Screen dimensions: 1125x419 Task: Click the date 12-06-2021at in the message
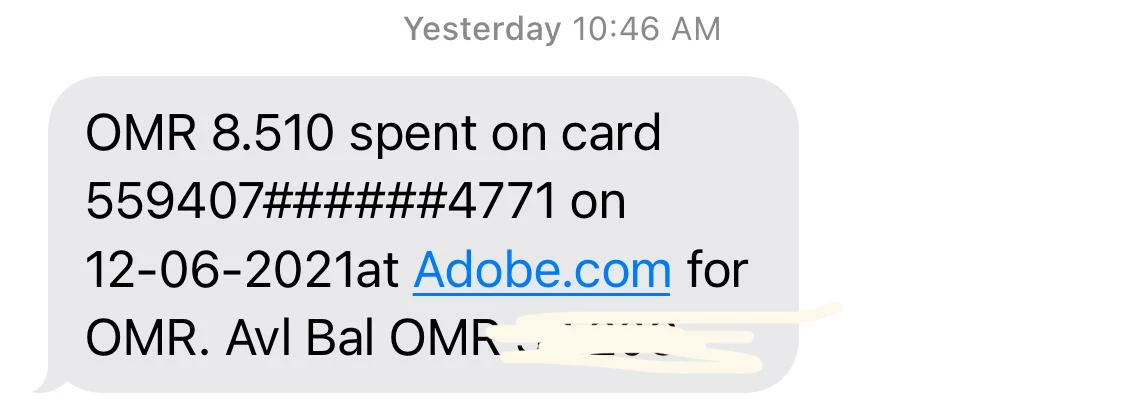coord(242,270)
